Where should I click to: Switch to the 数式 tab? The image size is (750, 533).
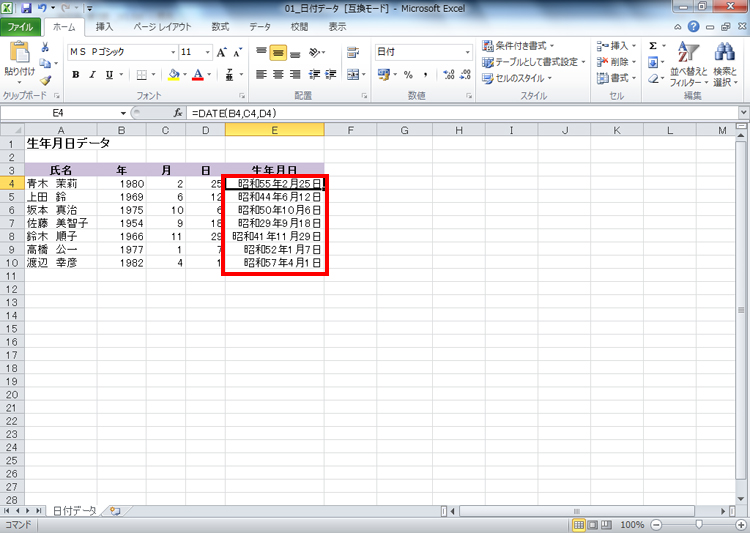(x=220, y=27)
